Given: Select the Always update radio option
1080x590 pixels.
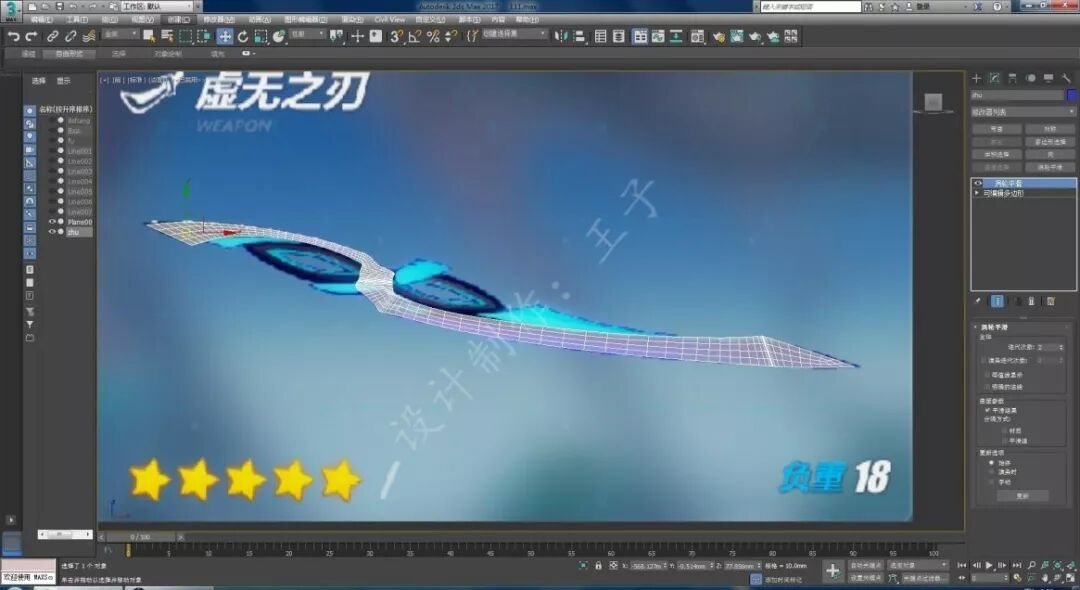Looking at the screenshot, I should pyautogui.click(x=991, y=463).
